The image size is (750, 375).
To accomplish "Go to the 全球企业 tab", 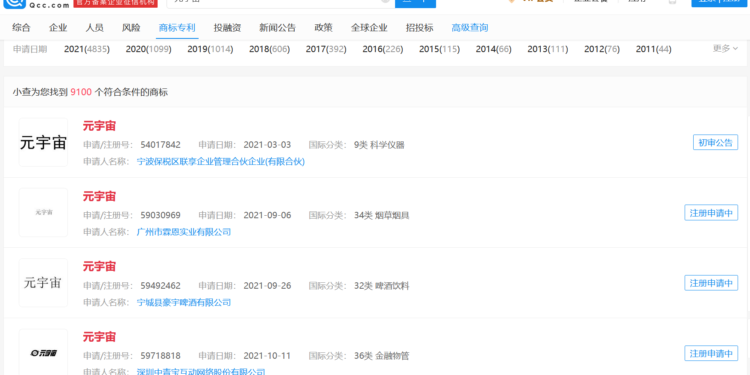I will click(x=369, y=28).
